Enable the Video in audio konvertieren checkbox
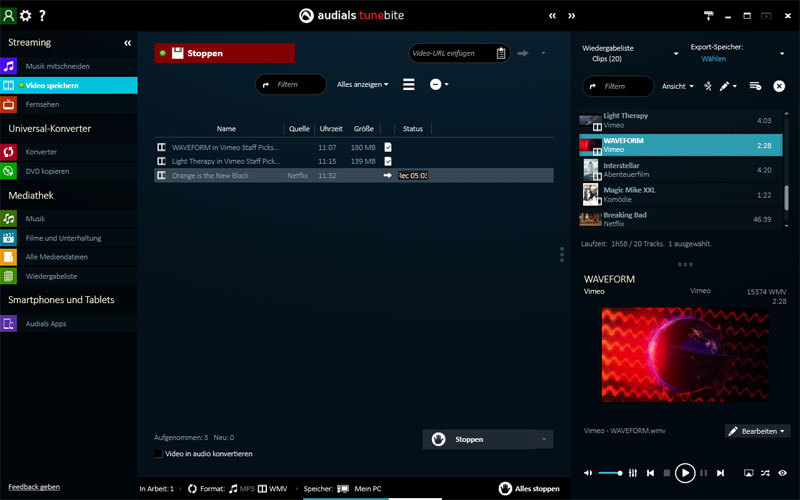Viewport: 800px width, 500px height. click(159, 453)
